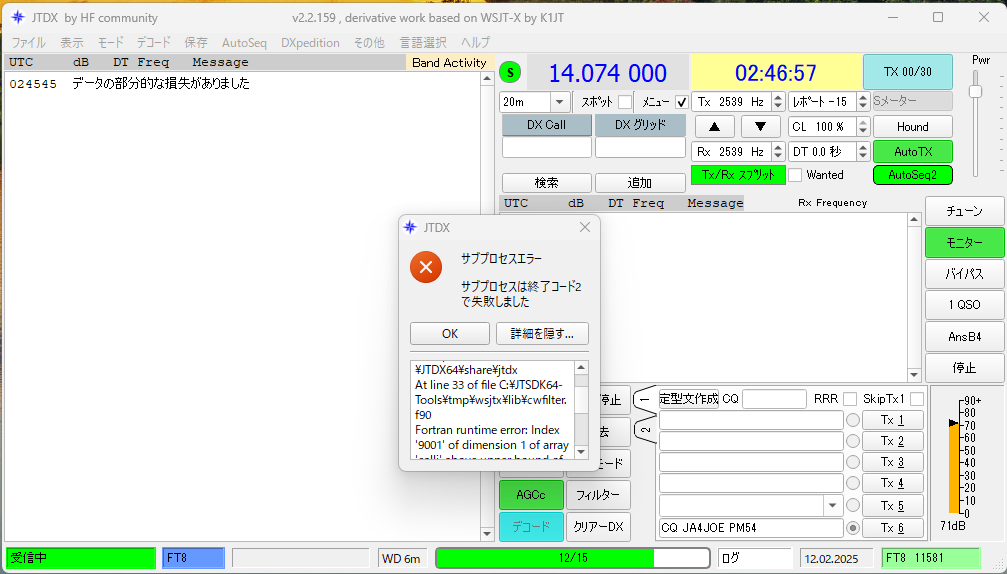Click the Hound button
Image resolution: width=1007 pixels, height=574 pixels.
913,126
